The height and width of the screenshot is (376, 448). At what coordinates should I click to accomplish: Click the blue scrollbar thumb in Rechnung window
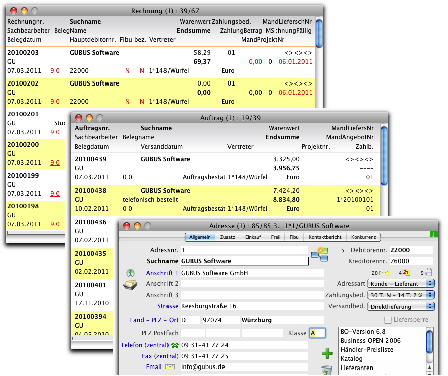(319, 33)
